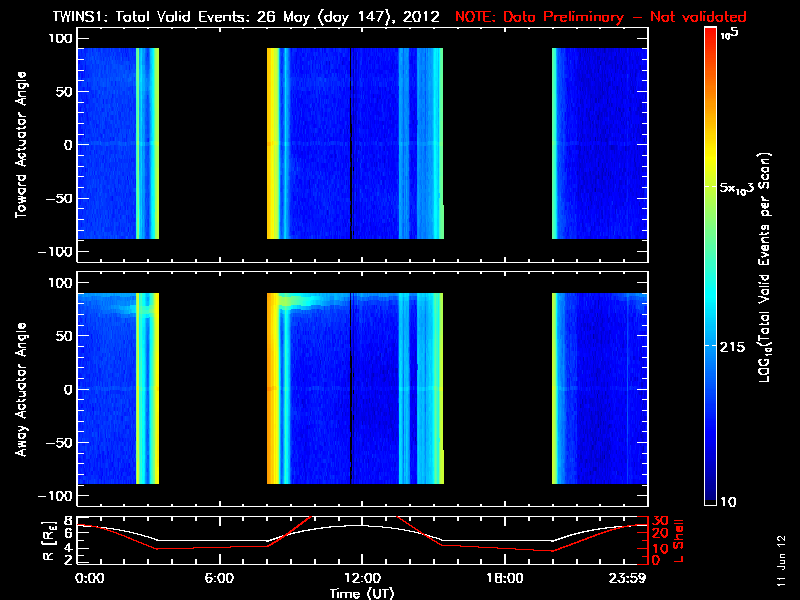Viewport: 800px width, 600px height.
Task: Click the "0:00" time tick label
Action: [x=89, y=578]
